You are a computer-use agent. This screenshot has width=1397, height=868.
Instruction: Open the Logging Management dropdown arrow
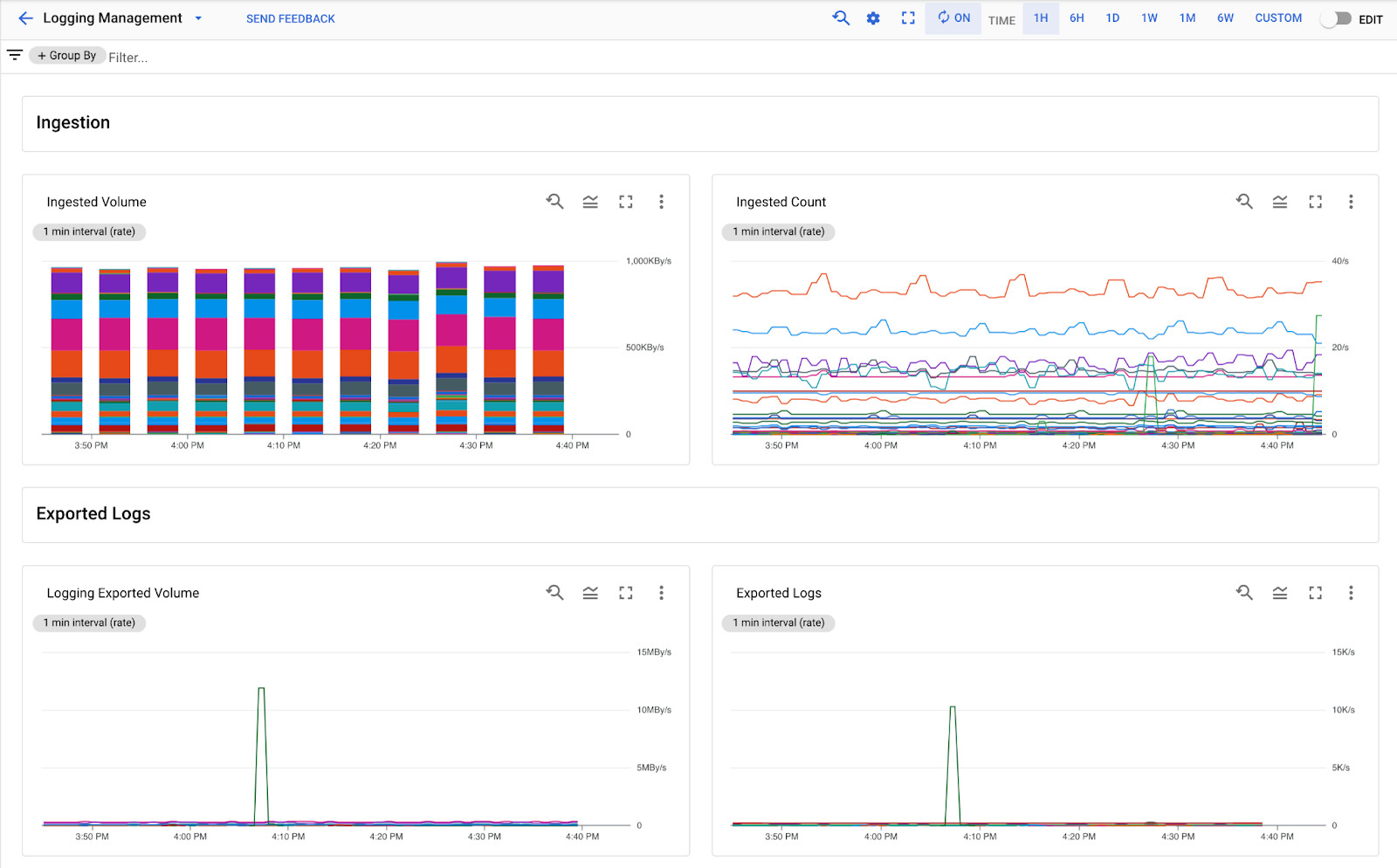coord(198,17)
